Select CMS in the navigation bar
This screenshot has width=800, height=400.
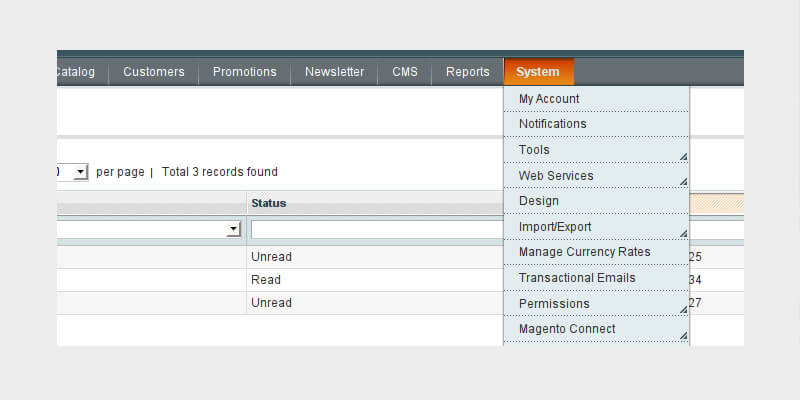coord(405,72)
